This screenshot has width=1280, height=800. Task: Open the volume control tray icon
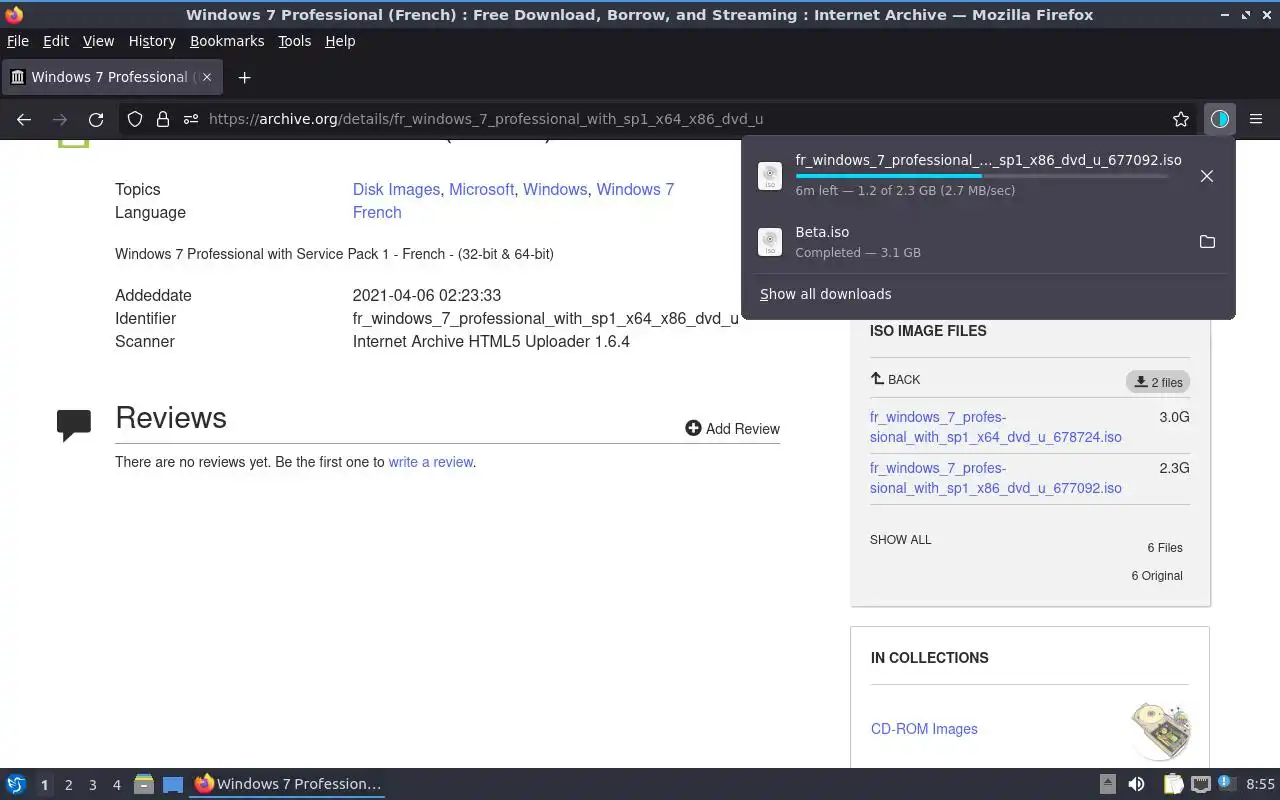[x=1136, y=784]
